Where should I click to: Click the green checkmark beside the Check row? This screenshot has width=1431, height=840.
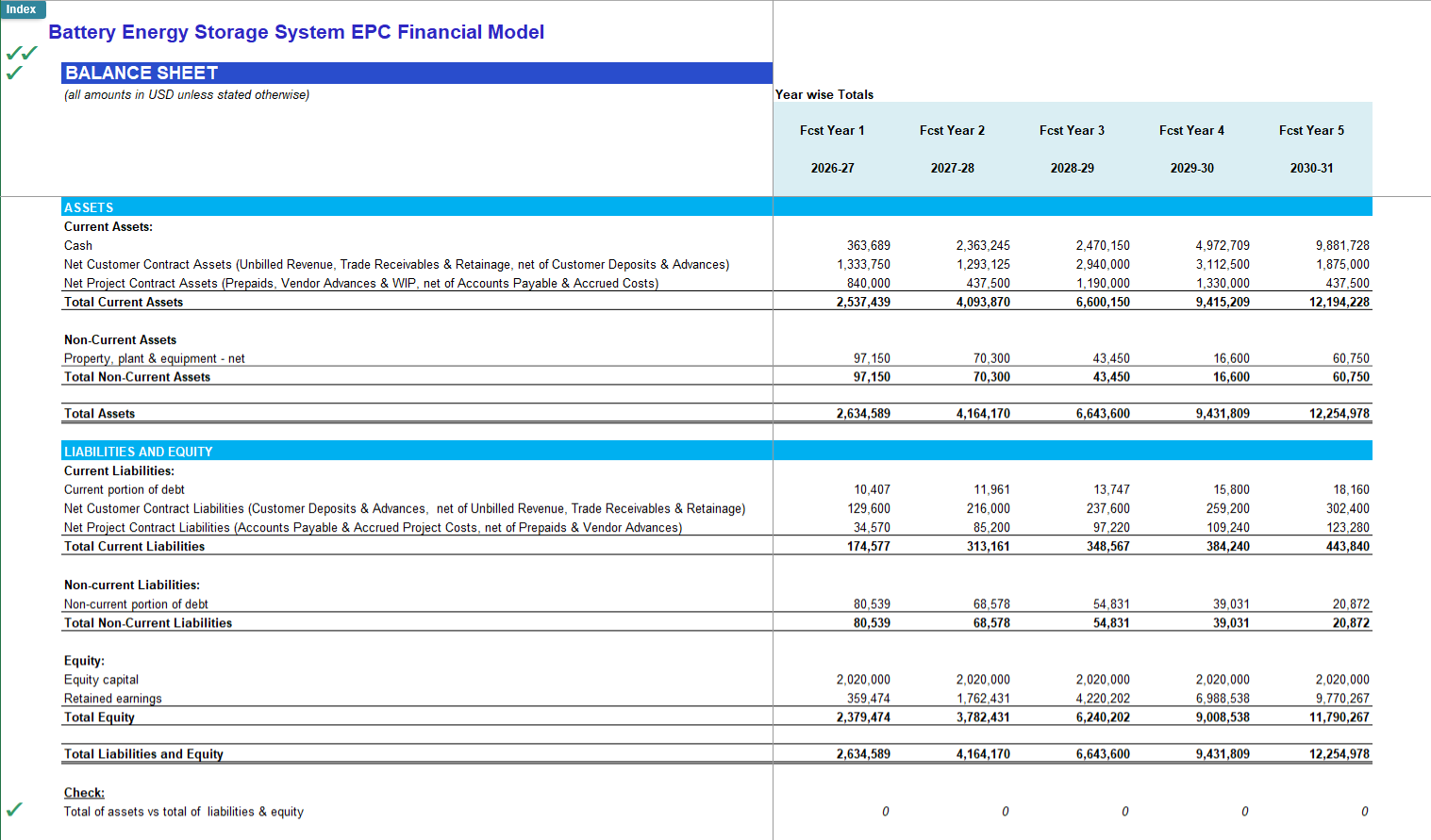click(x=14, y=810)
